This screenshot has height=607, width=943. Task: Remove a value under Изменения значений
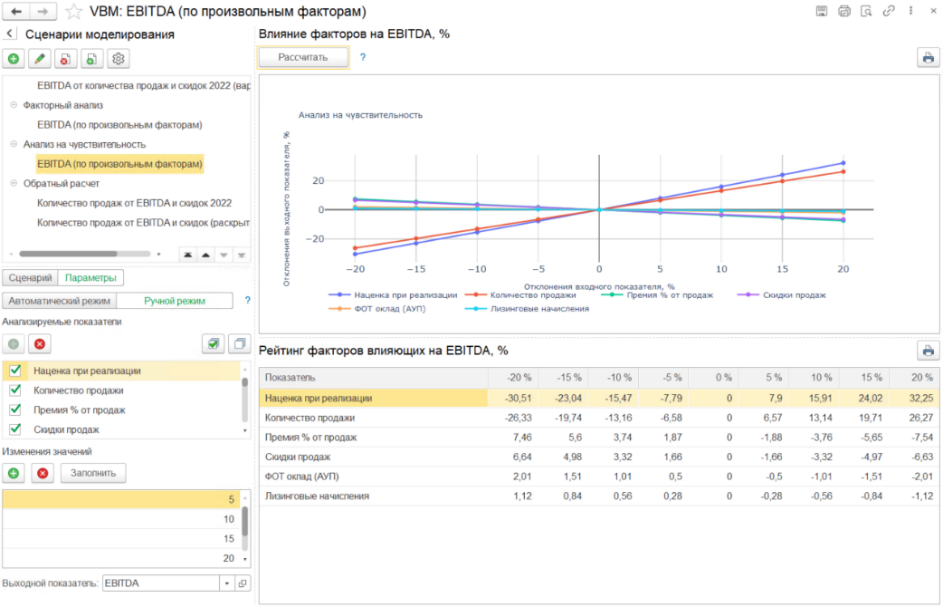click(43, 473)
